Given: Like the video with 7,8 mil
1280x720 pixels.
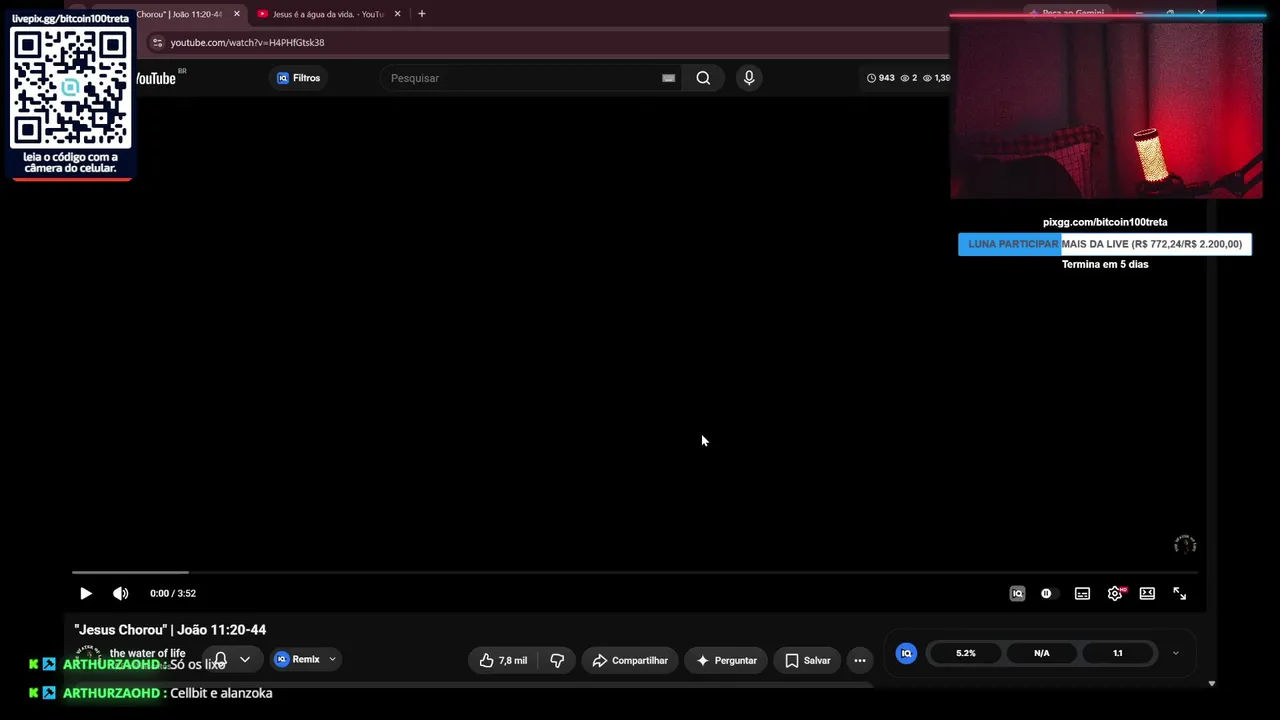Looking at the screenshot, I should (503, 660).
